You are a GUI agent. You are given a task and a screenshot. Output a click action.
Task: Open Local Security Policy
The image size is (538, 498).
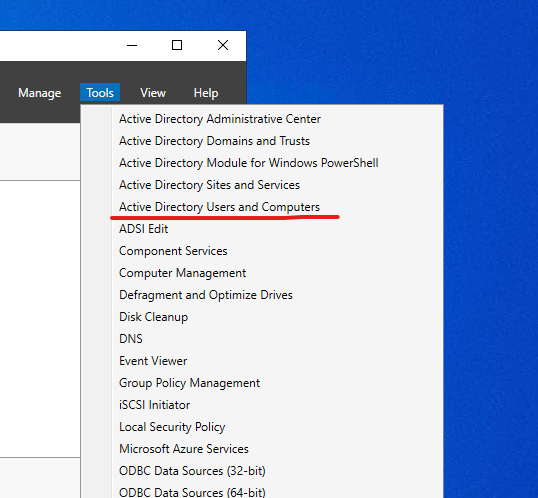172,427
